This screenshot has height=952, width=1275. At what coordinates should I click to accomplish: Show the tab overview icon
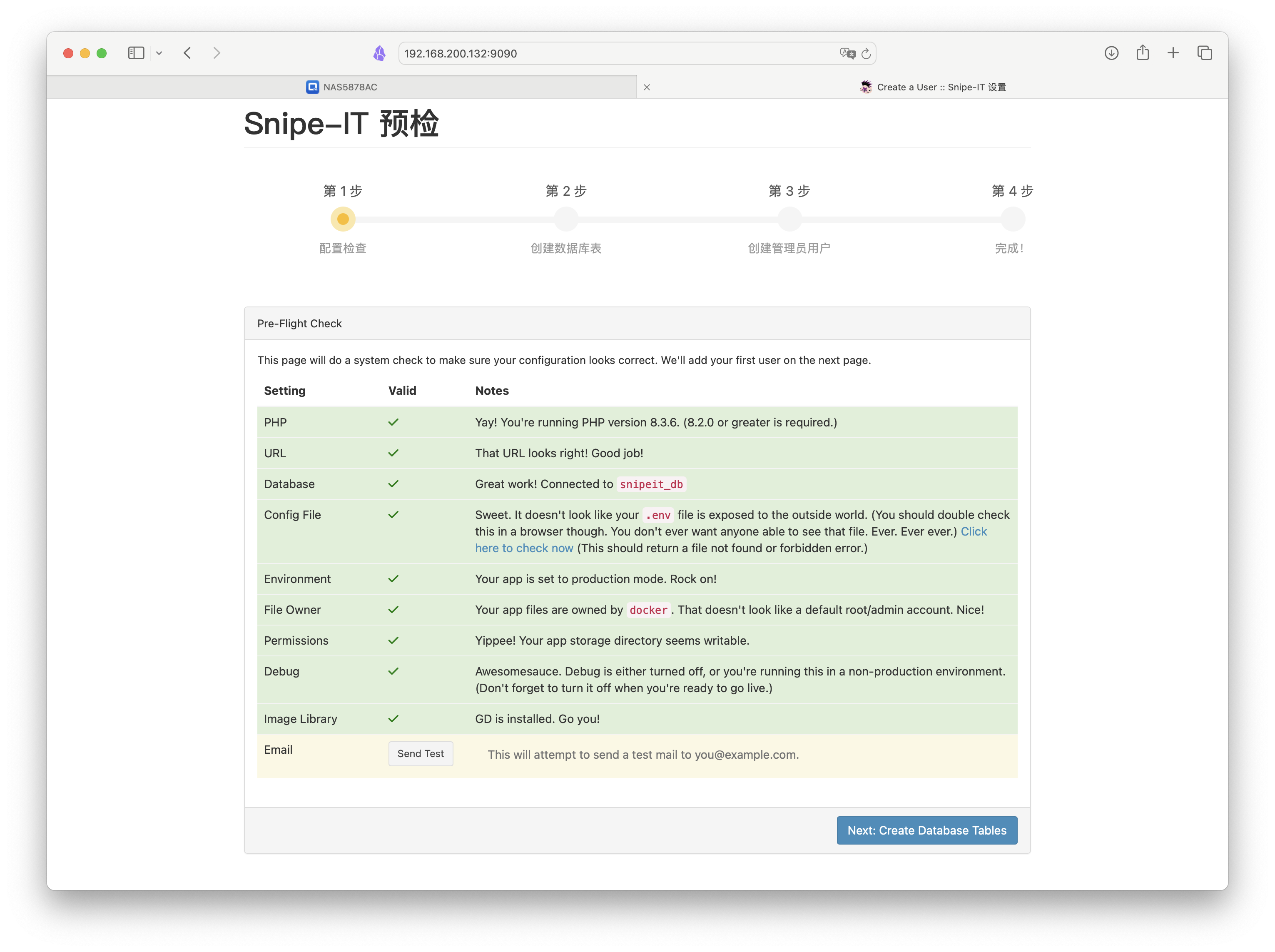click(1205, 53)
